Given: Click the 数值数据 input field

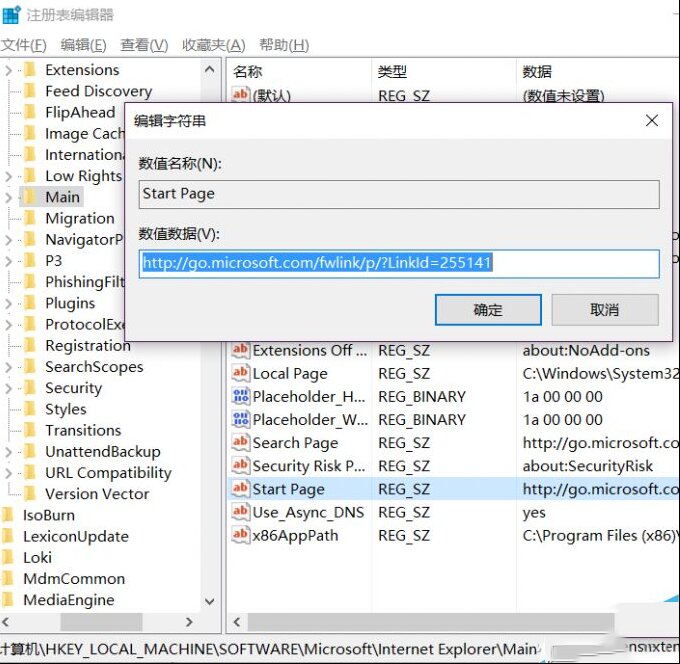Looking at the screenshot, I should 399,263.
